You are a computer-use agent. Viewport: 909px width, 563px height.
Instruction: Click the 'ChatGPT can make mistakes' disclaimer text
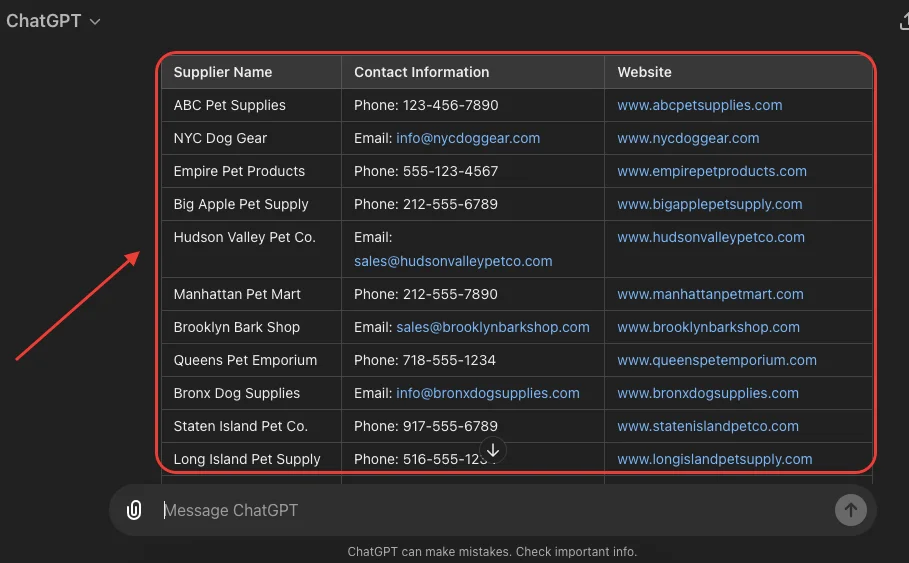[x=492, y=551]
